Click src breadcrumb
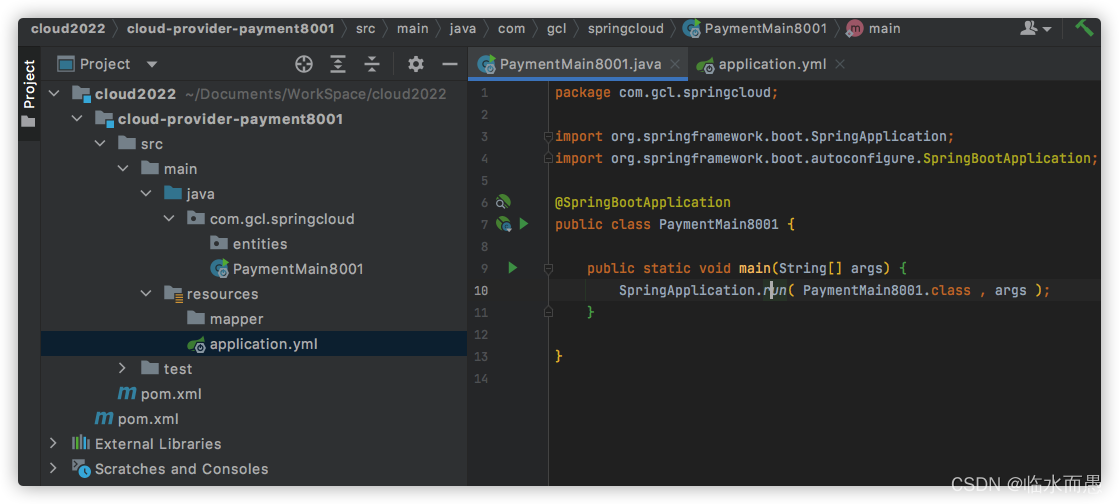Screen dimensions: 1119x504 click(x=365, y=29)
